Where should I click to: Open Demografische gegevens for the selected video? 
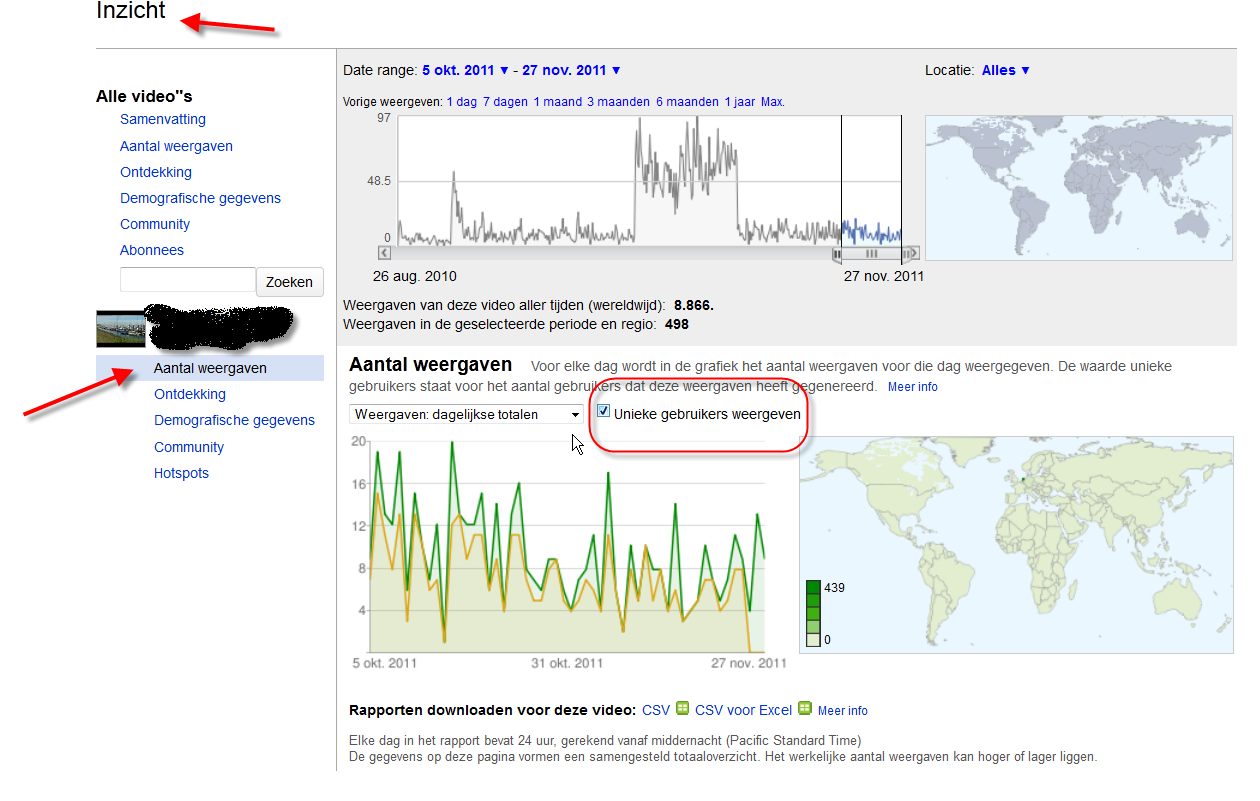[x=234, y=420]
